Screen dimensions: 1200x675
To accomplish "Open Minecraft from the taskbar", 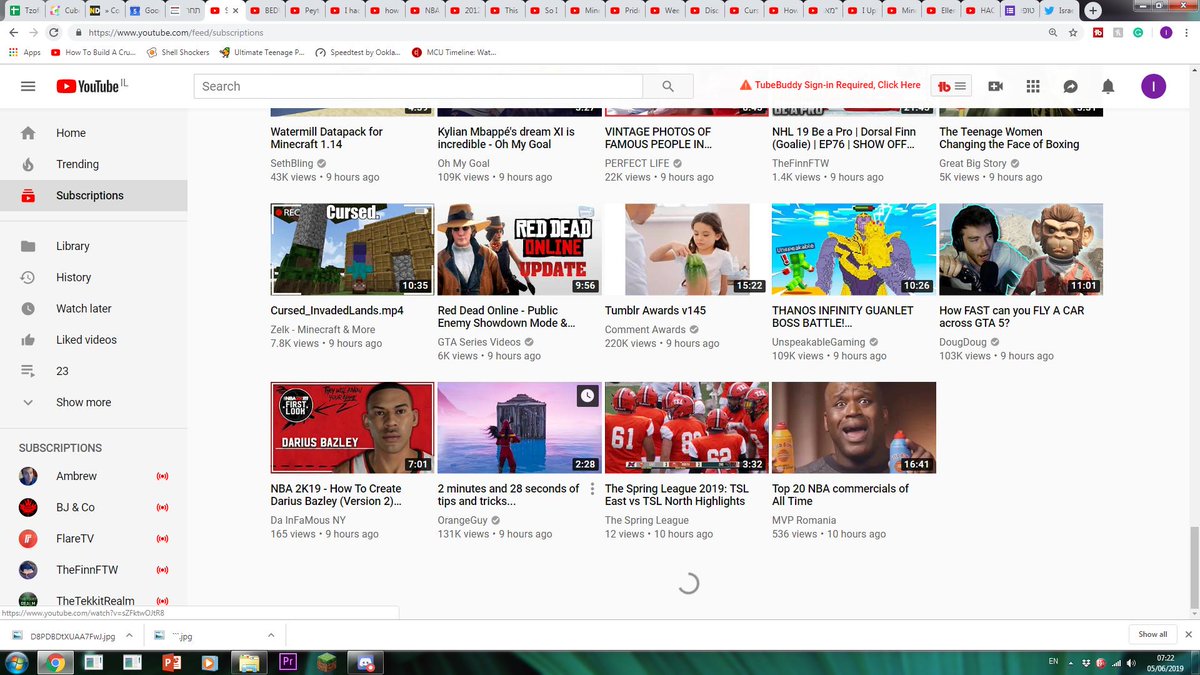I will (327, 662).
